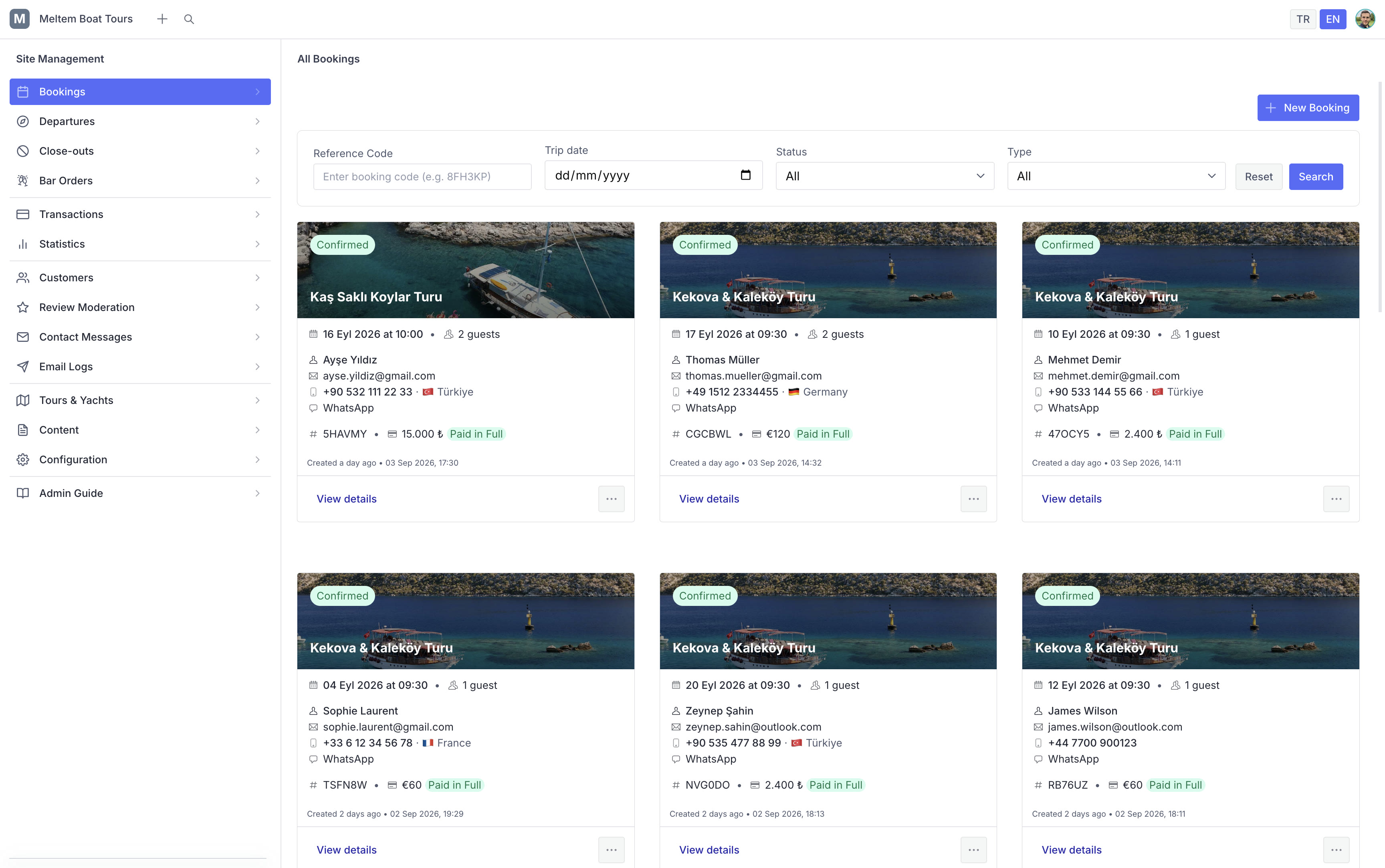The width and height of the screenshot is (1385, 868).
Task: View details of Thomas Müller booking
Action: 709,499
